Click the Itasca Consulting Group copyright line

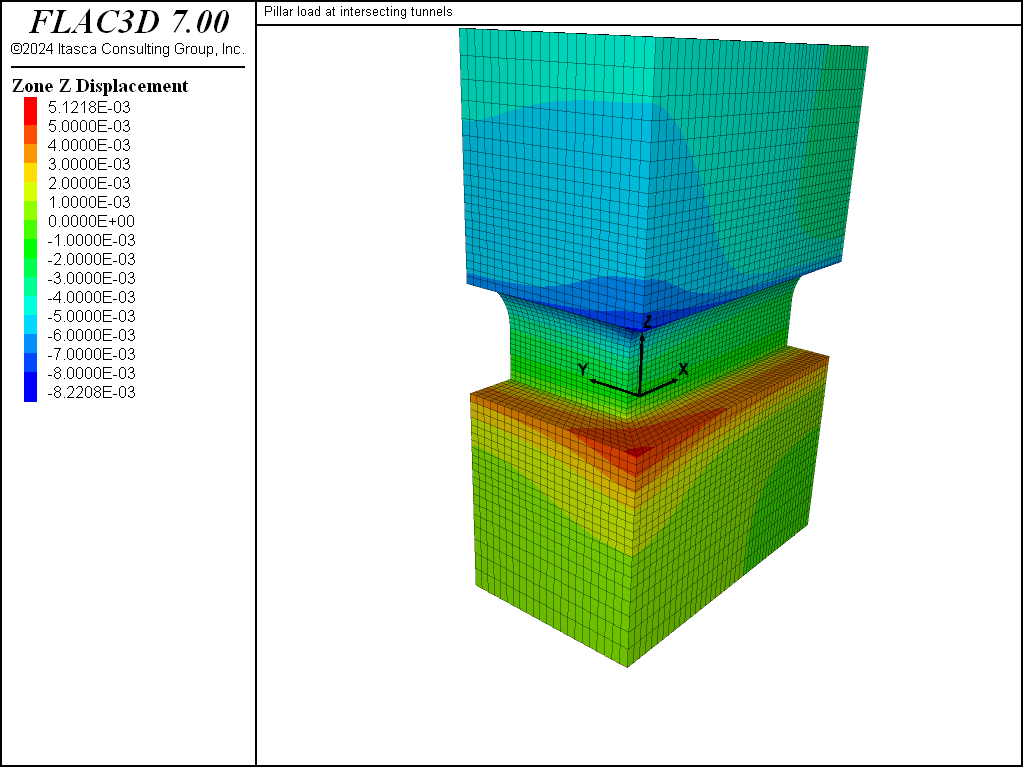click(128, 50)
